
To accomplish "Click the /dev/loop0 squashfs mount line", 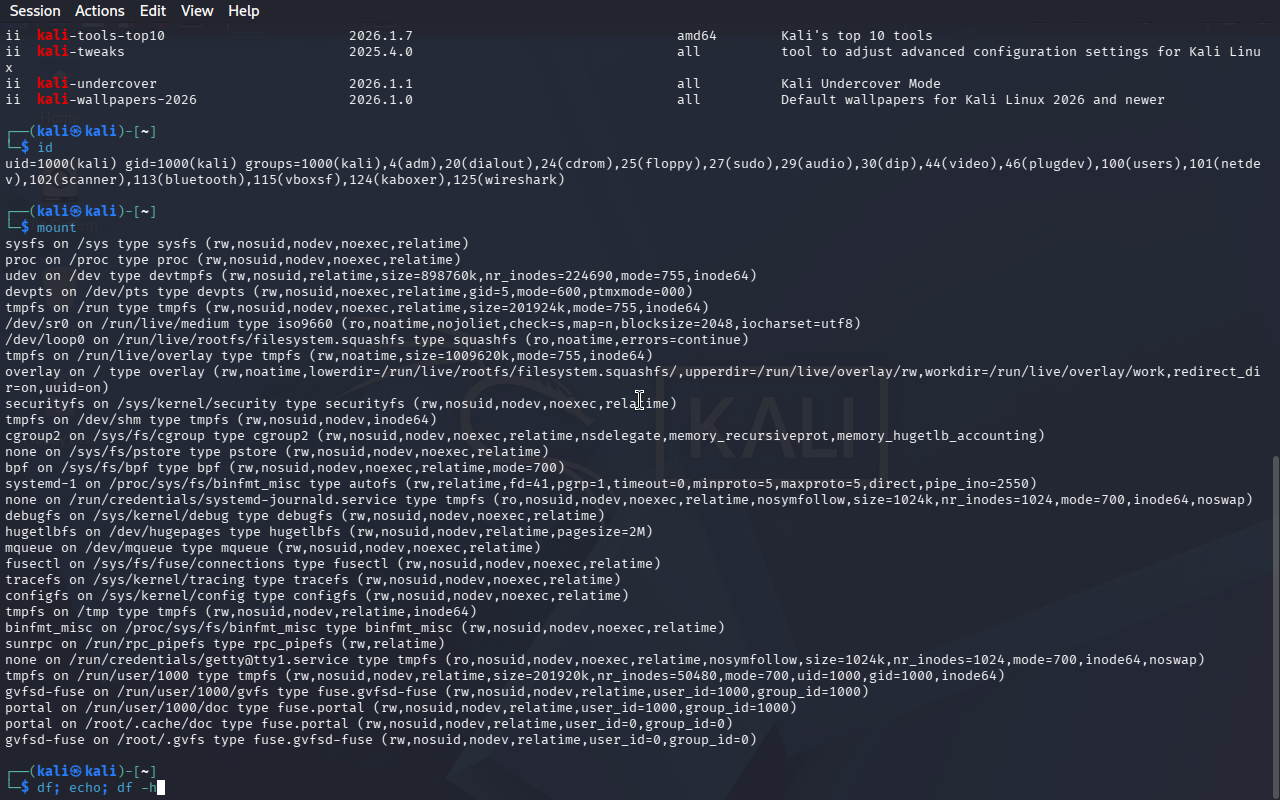I will pyautogui.click(x=376, y=340).
